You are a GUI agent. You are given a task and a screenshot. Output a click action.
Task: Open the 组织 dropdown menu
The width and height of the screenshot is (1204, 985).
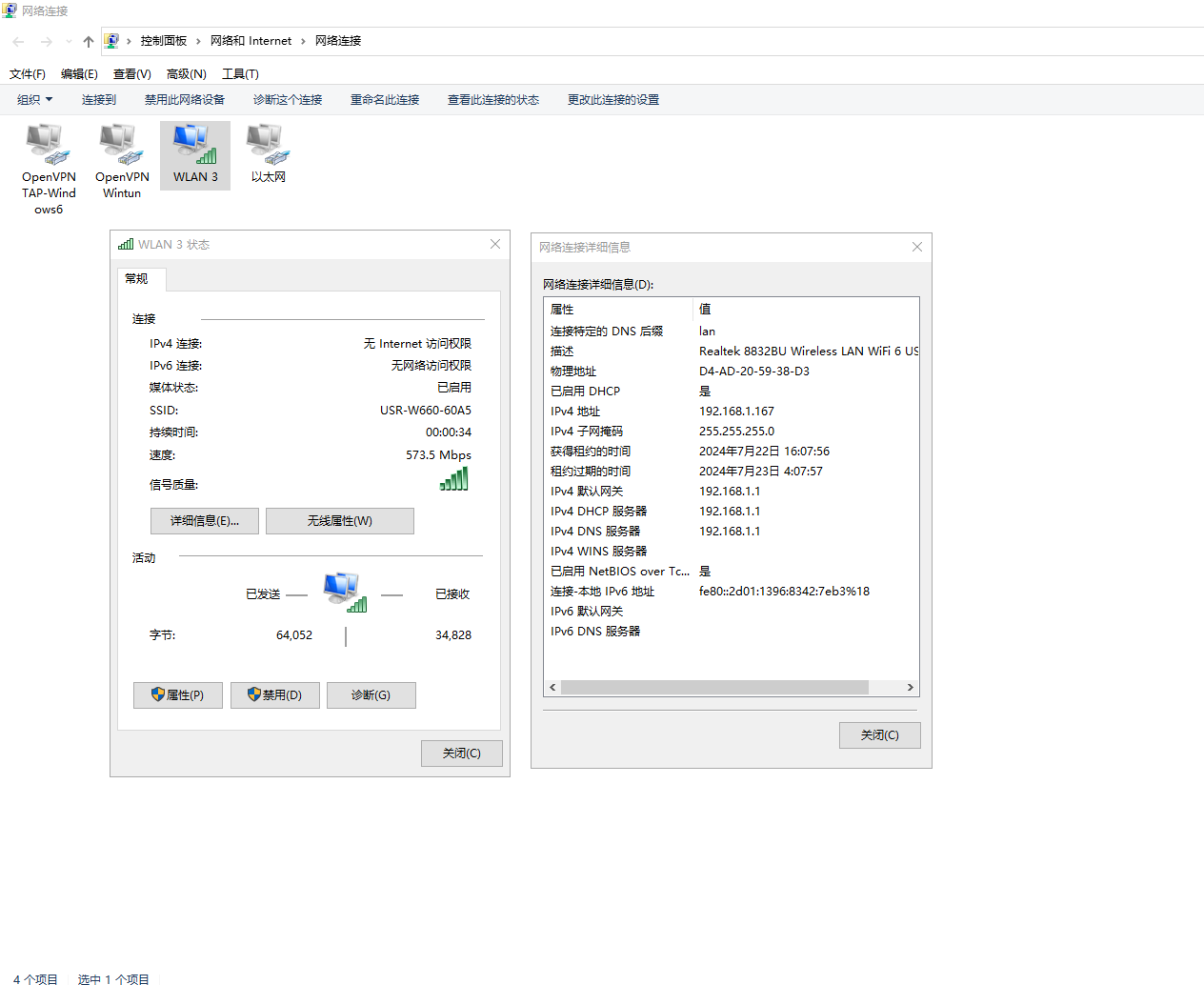point(35,100)
